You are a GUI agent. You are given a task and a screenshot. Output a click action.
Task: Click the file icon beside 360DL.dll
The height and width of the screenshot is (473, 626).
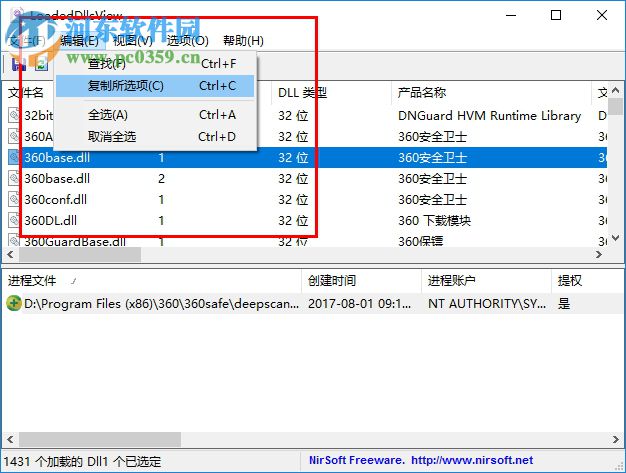point(14,220)
